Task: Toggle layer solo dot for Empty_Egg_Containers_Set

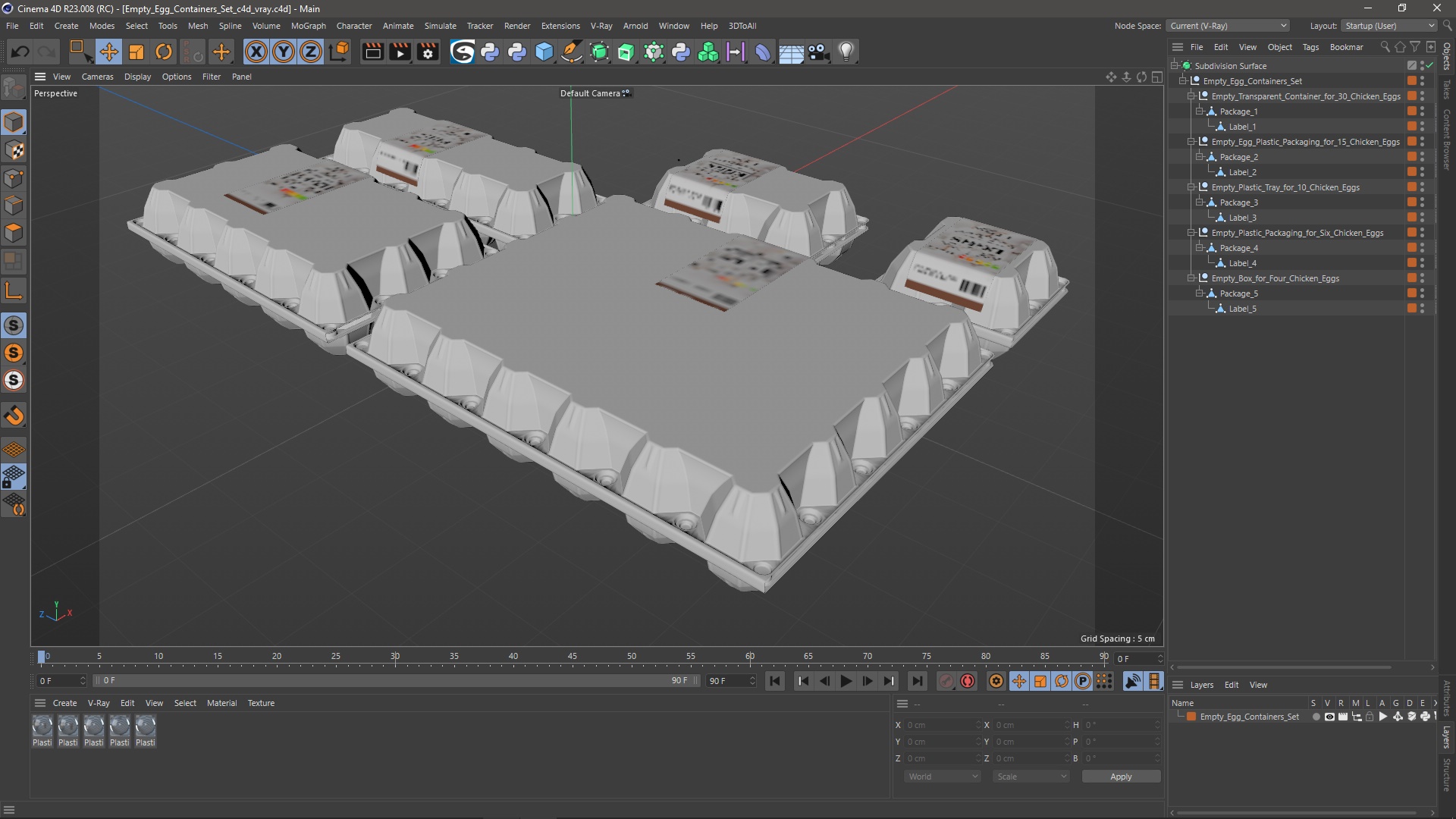Action: point(1316,717)
